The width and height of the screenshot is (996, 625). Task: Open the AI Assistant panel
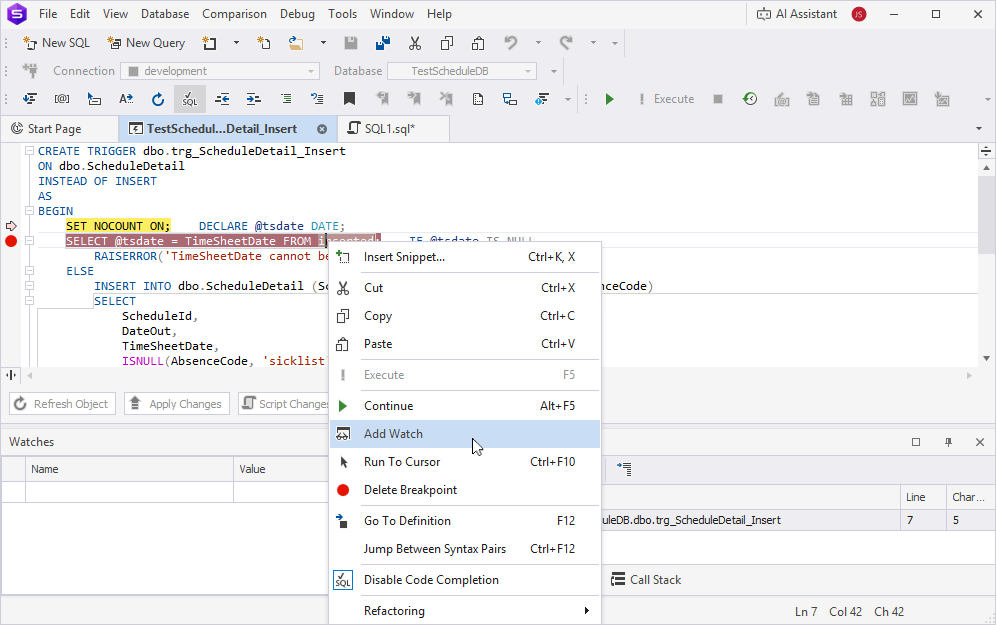(796, 14)
